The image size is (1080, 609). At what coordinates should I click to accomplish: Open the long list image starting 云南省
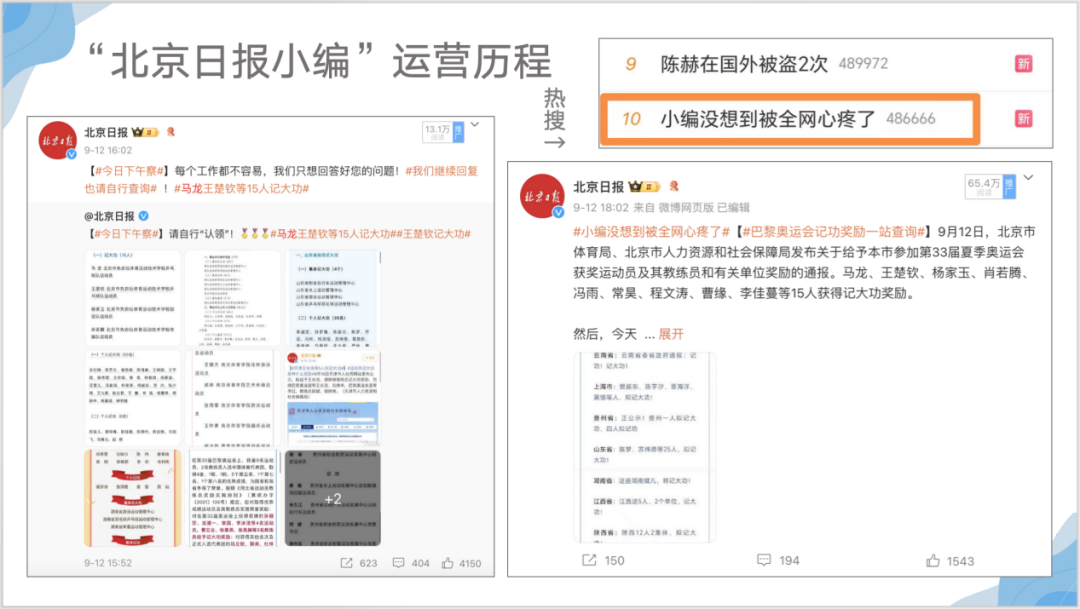645,447
